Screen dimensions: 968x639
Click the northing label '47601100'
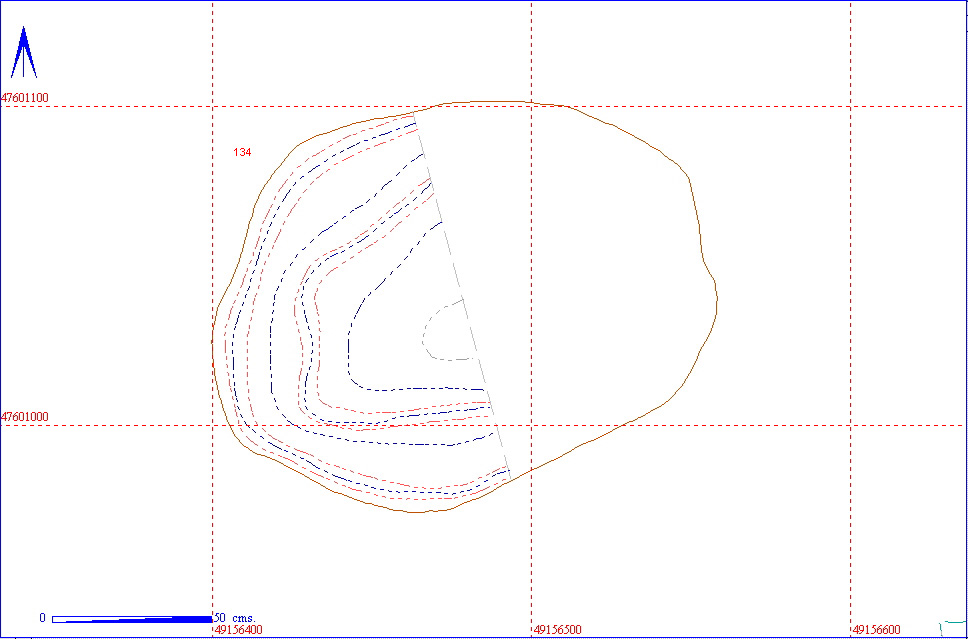click(x=25, y=98)
